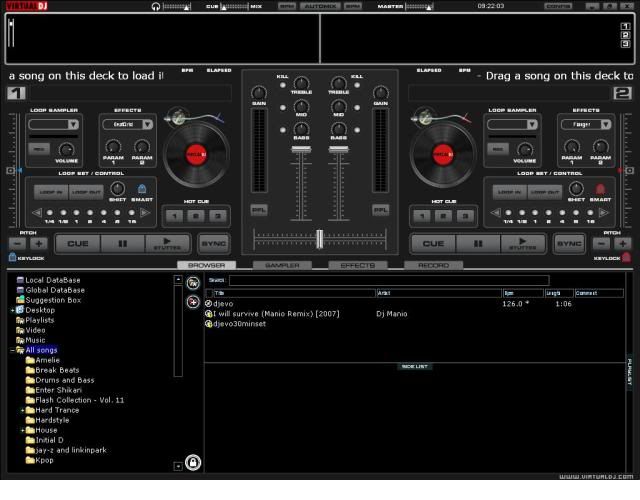The width and height of the screenshot is (640, 500).
Task: Click pitch minus button on right deck
Action: pyautogui.click(x=603, y=243)
